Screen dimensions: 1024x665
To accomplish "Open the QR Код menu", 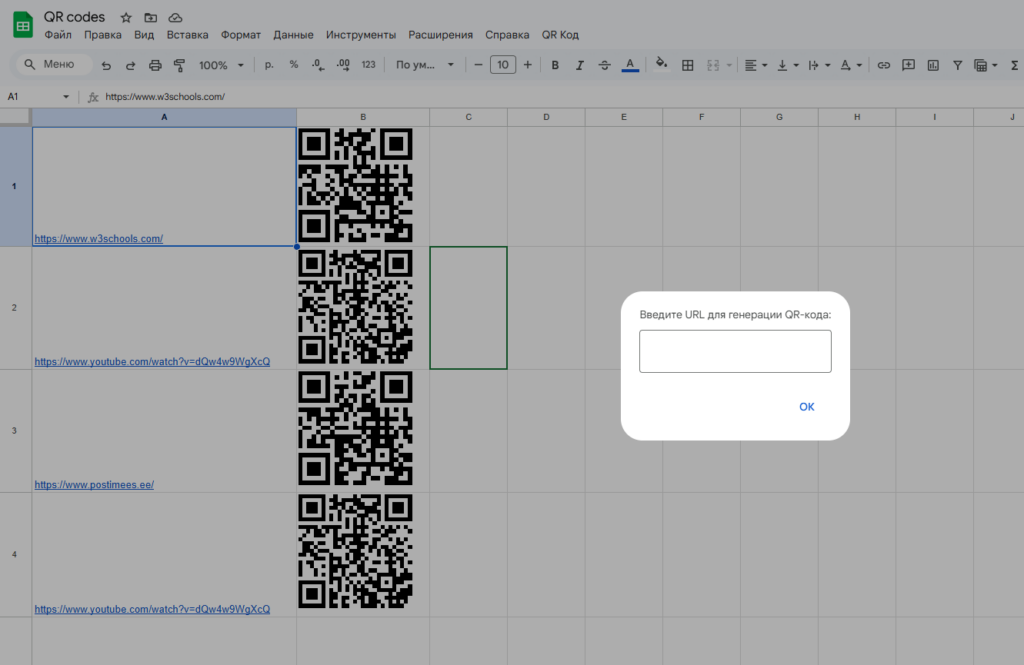I will pyautogui.click(x=560, y=35).
